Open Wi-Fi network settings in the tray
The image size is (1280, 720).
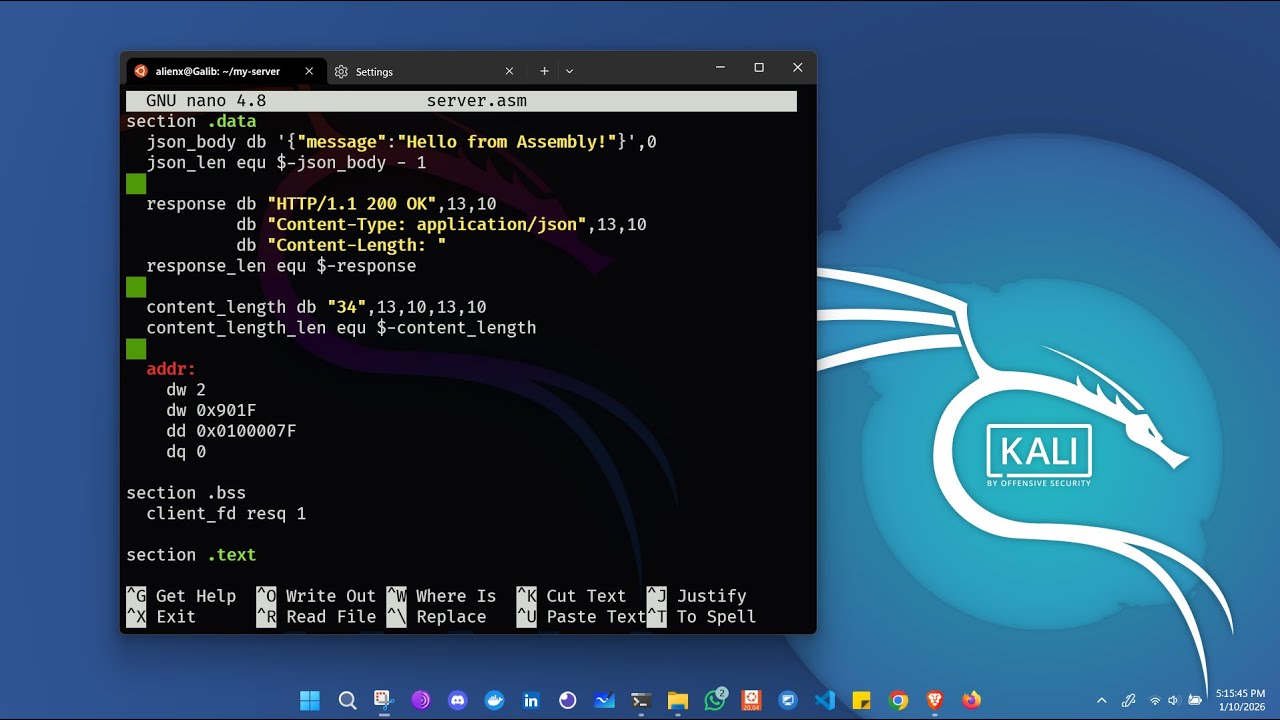pyautogui.click(x=1155, y=700)
